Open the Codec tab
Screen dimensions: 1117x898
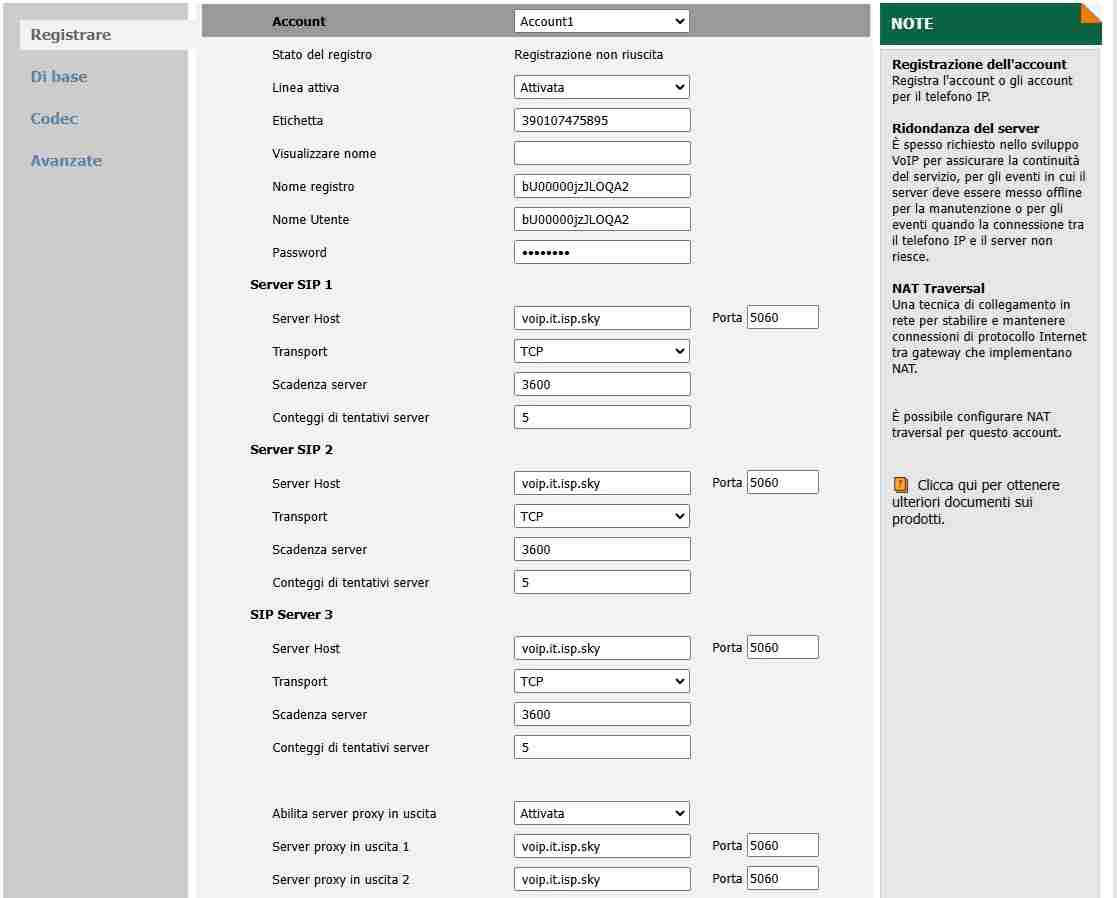coord(54,119)
